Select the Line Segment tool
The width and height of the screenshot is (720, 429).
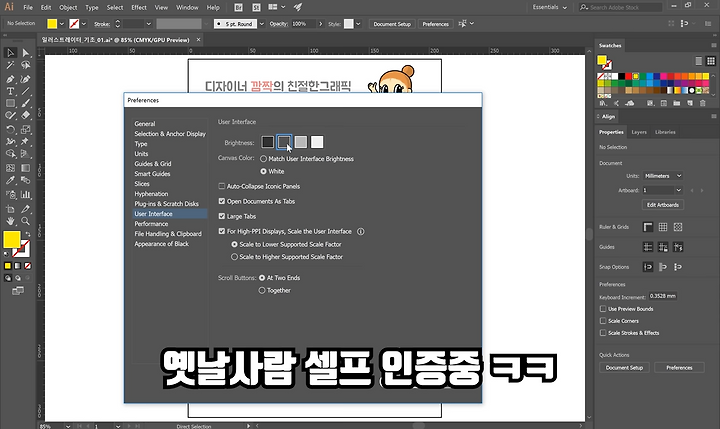point(26,91)
